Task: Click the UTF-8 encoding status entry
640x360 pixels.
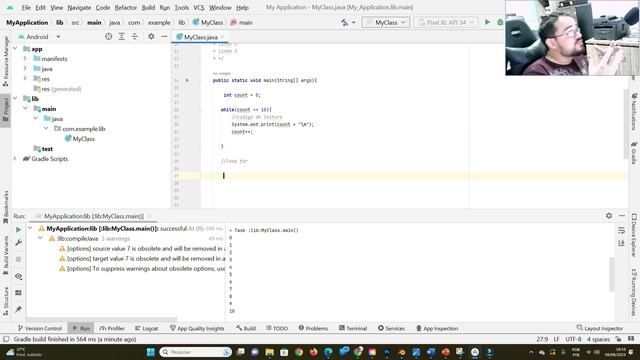Action: point(573,339)
